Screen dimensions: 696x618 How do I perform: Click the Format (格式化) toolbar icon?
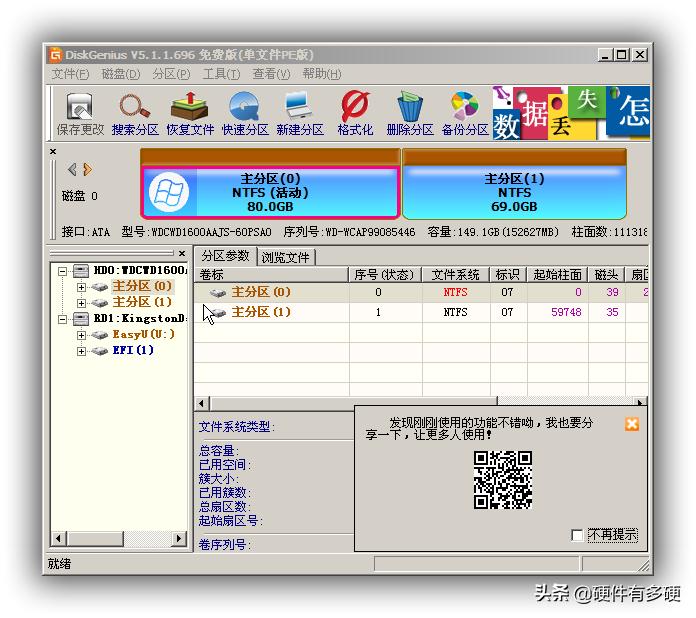tap(355, 114)
